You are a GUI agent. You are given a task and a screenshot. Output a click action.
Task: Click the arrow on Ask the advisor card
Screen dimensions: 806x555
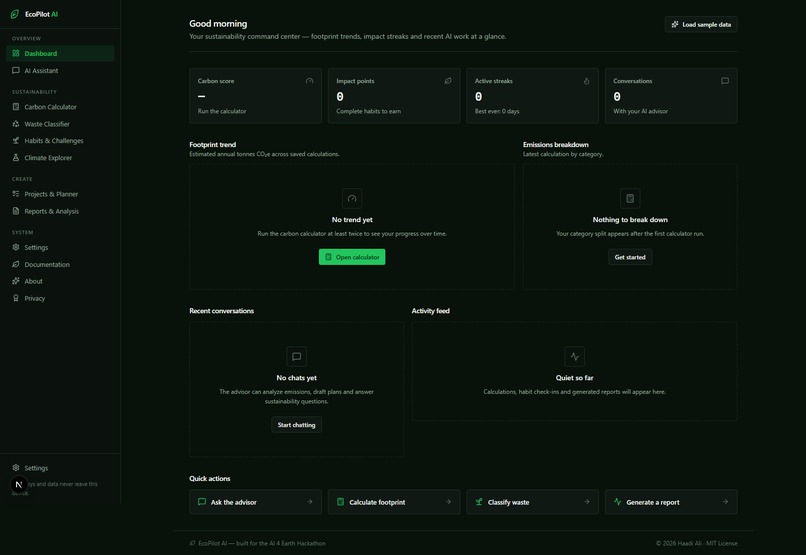tap(309, 502)
